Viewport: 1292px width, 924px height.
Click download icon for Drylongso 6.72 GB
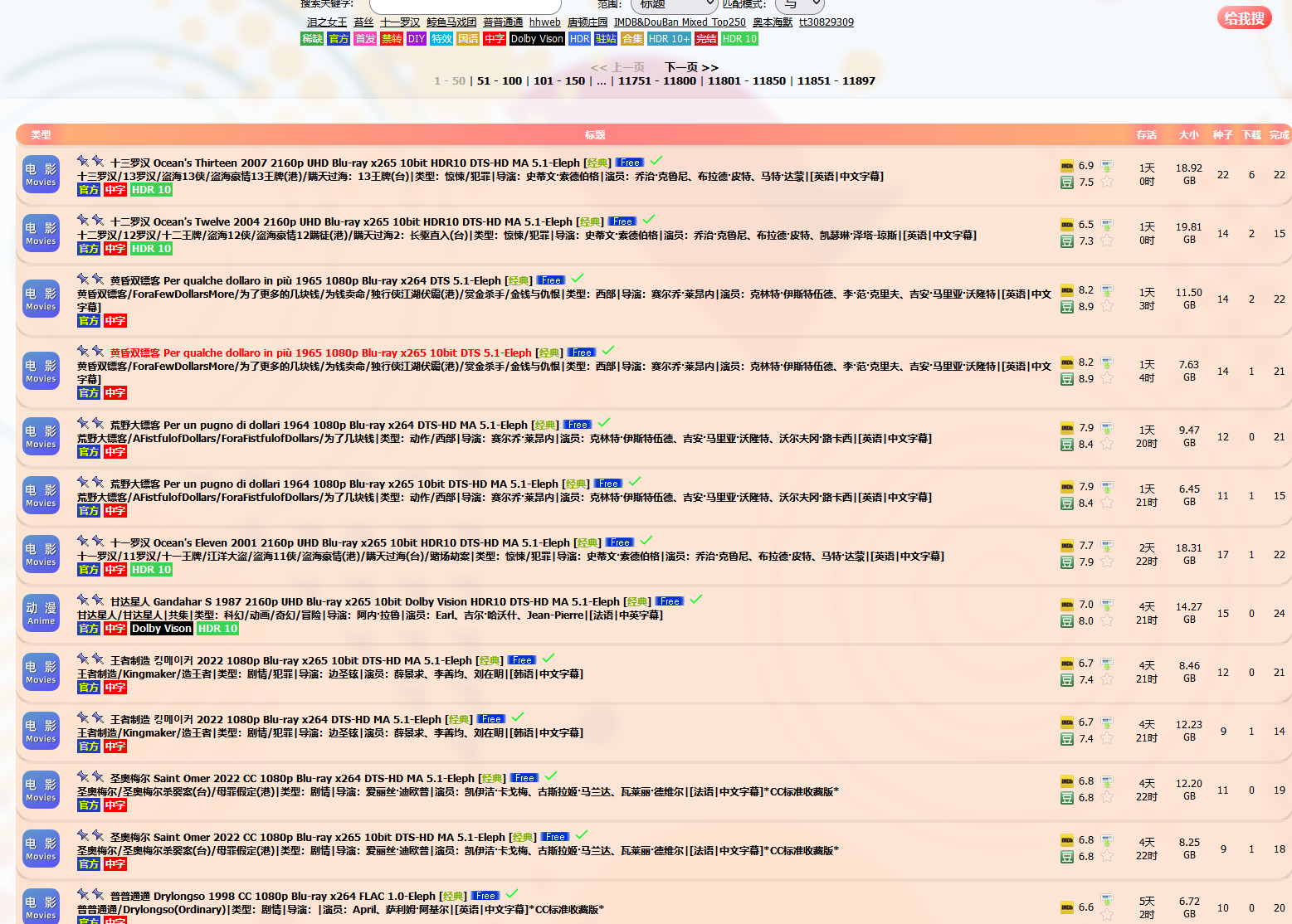tap(1107, 900)
